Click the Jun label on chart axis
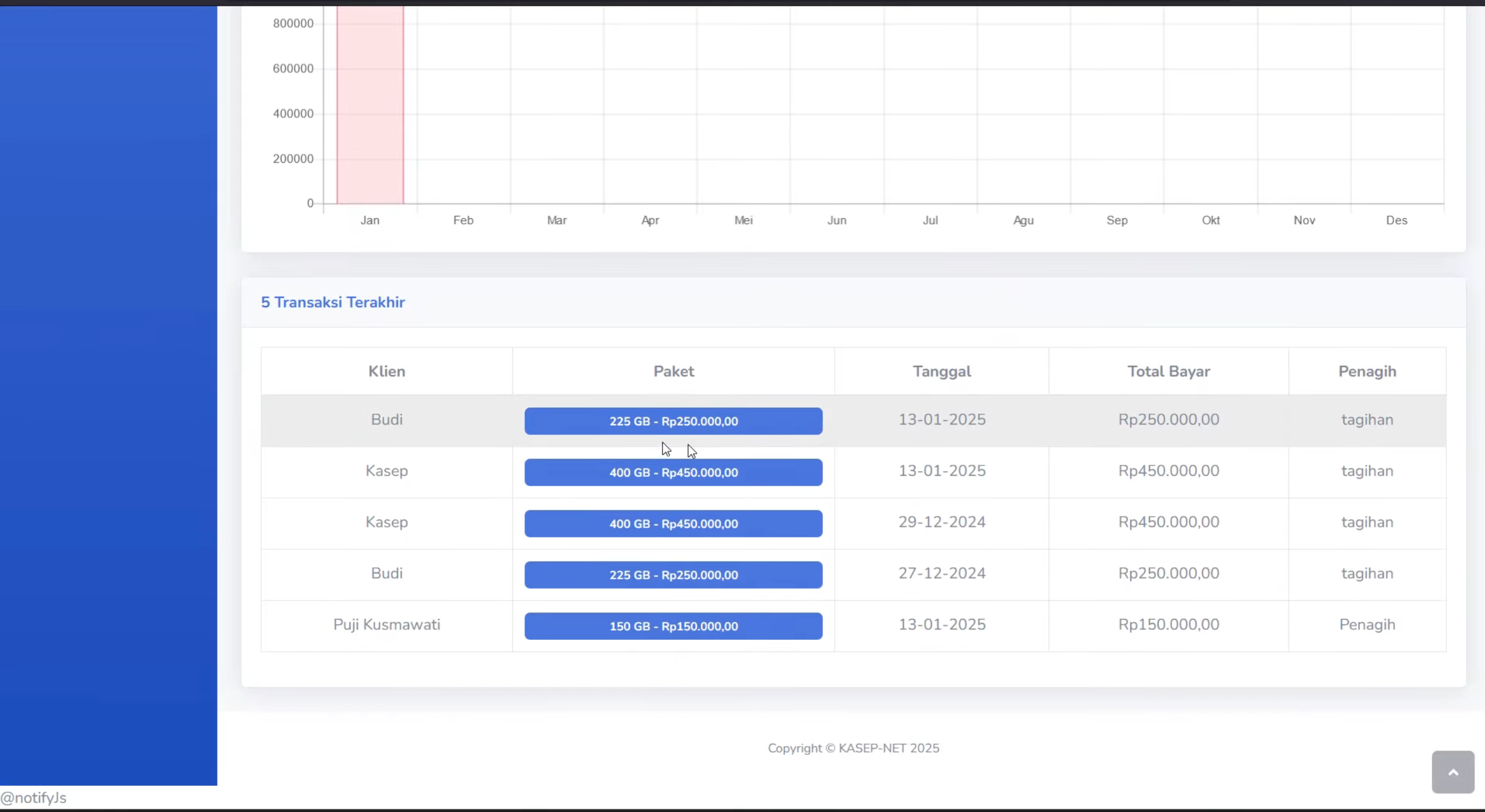Viewport: 1485px width, 812px height. click(x=836, y=220)
